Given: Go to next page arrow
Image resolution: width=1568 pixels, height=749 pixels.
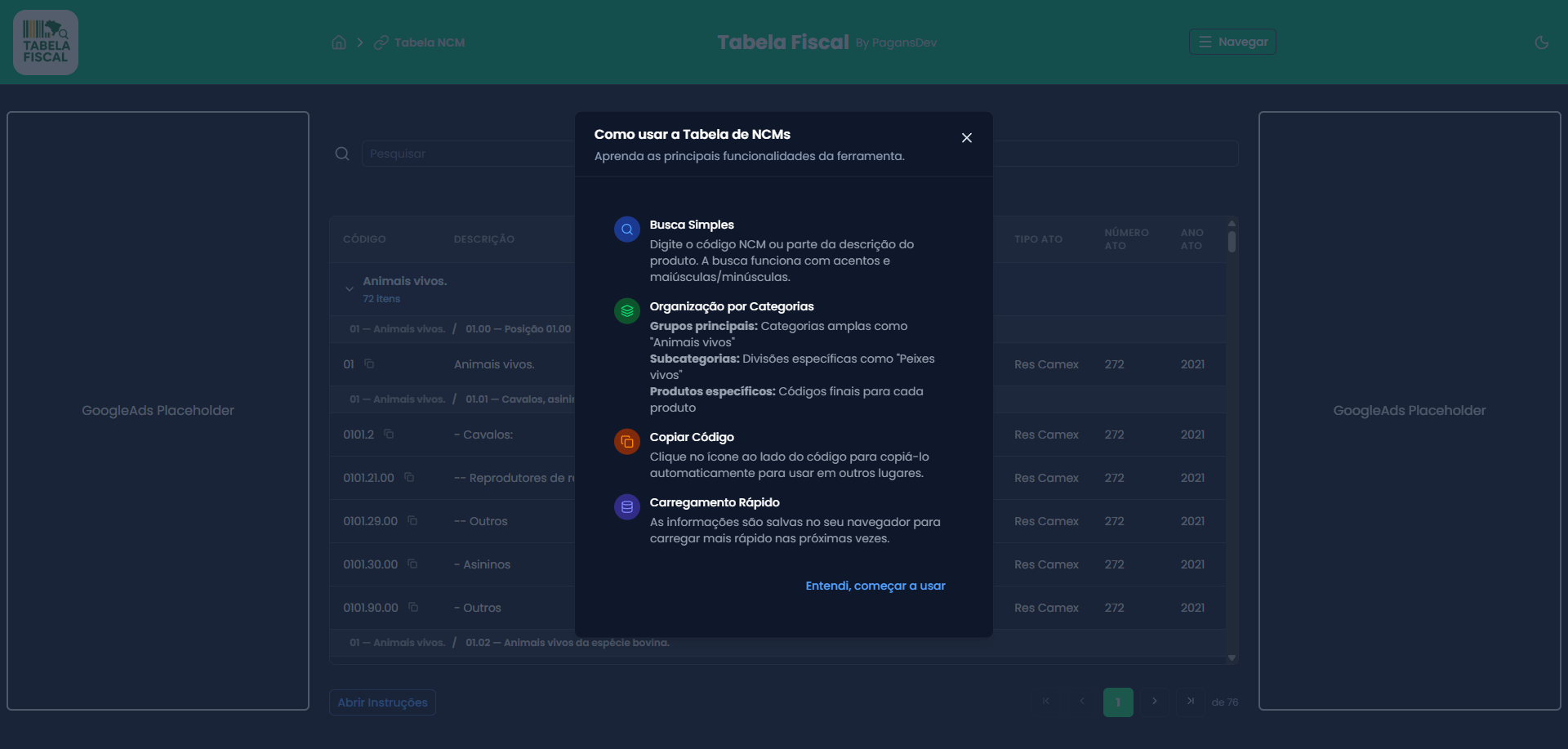Looking at the screenshot, I should point(1154,702).
